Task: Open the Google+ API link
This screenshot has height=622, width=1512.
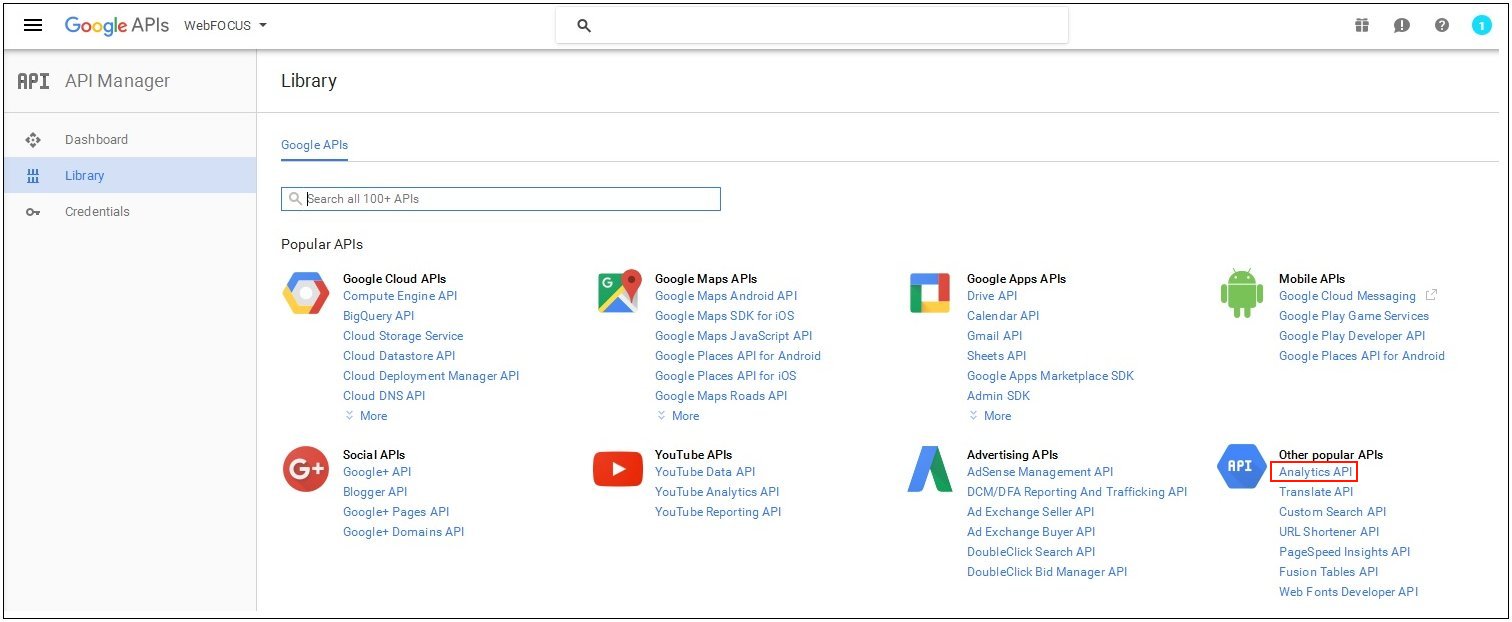Action: click(377, 472)
